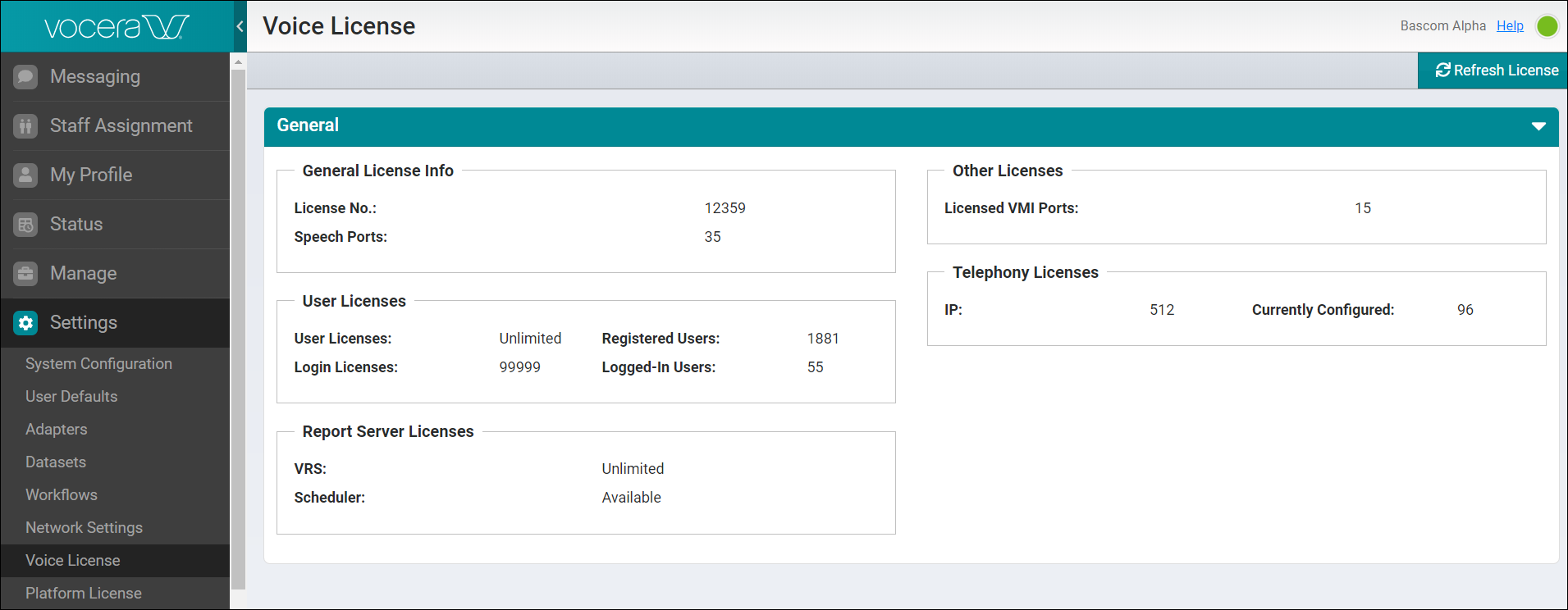This screenshot has width=1568, height=610.
Task: Go to Network Settings
Action: (x=84, y=528)
